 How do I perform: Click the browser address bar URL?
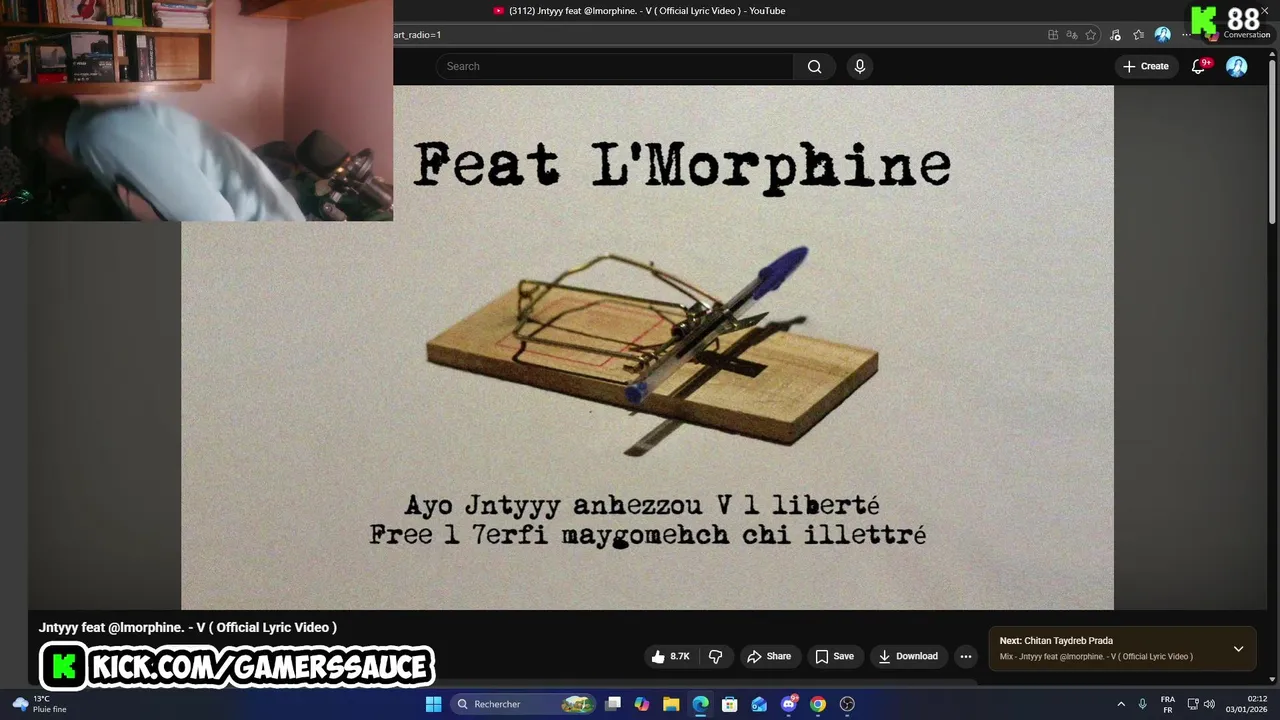pos(417,35)
